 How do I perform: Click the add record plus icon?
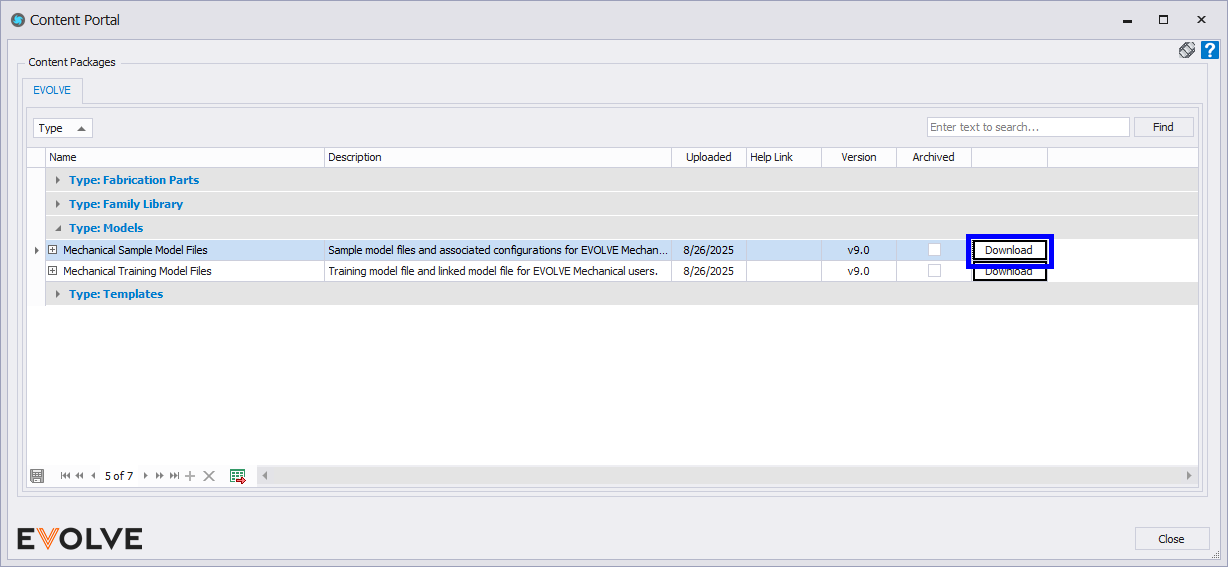click(x=190, y=476)
